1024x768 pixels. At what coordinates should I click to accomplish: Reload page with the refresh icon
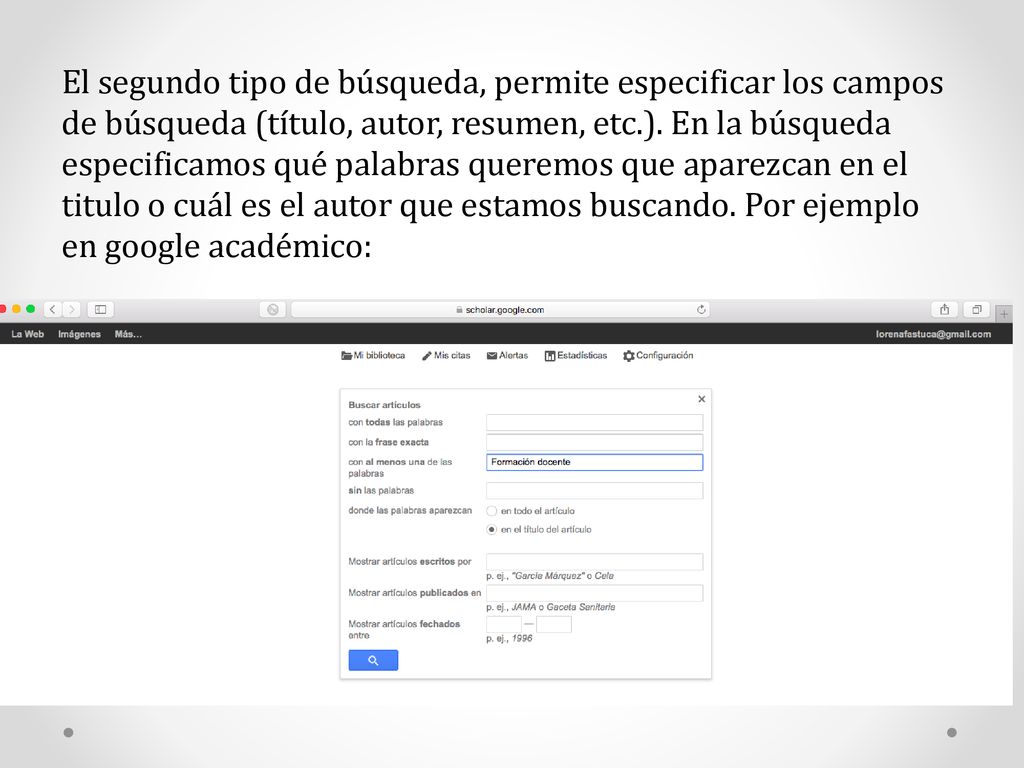(701, 310)
